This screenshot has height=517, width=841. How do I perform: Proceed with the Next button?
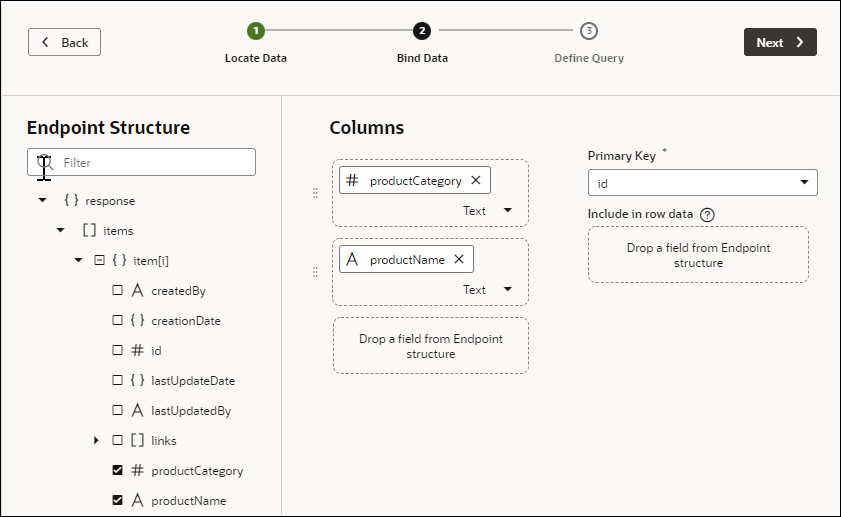(x=780, y=42)
